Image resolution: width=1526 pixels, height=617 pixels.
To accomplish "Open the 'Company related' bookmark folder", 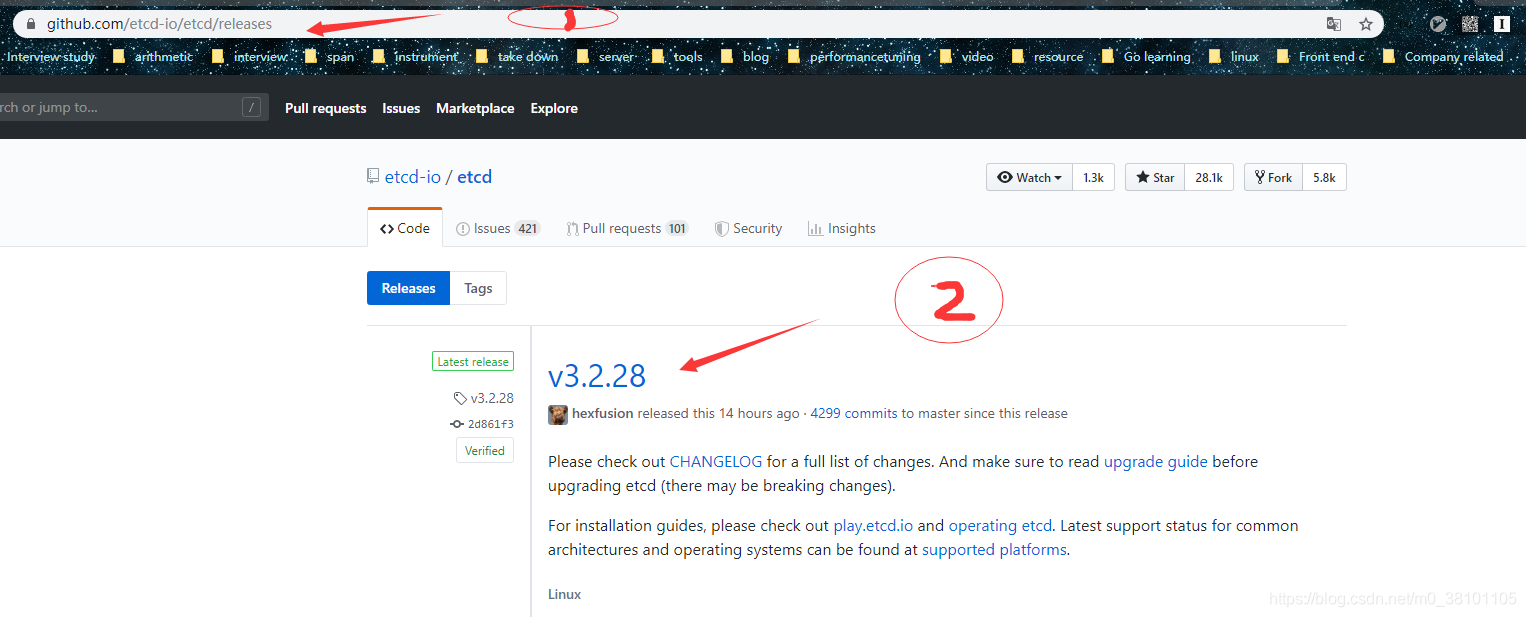I will 1443,57.
